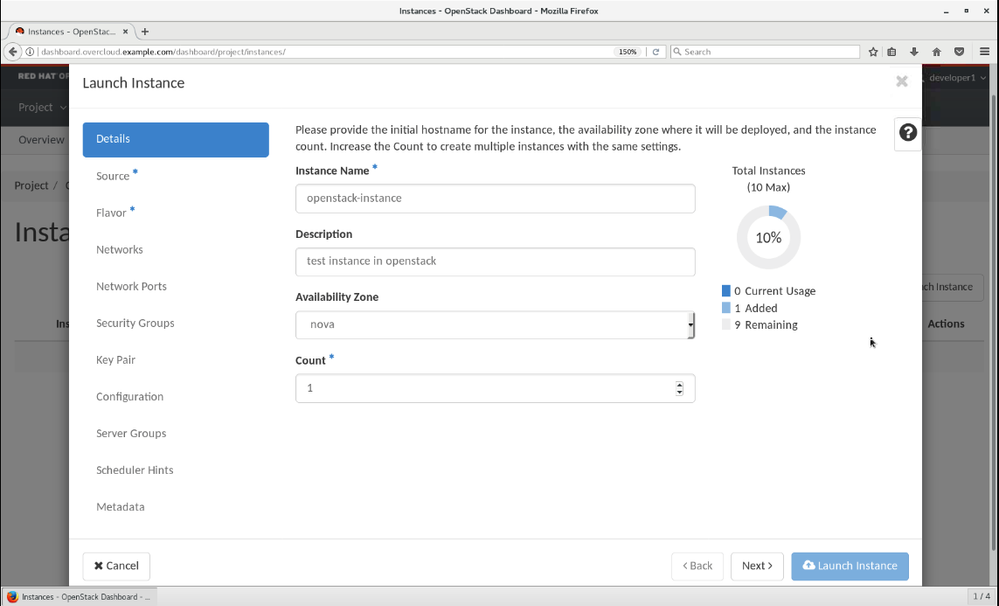The width and height of the screenshot is (999, 606).
Task: Expand the Availability Zone dropdown
Action: pyautogui.click(x=495, y=325)
